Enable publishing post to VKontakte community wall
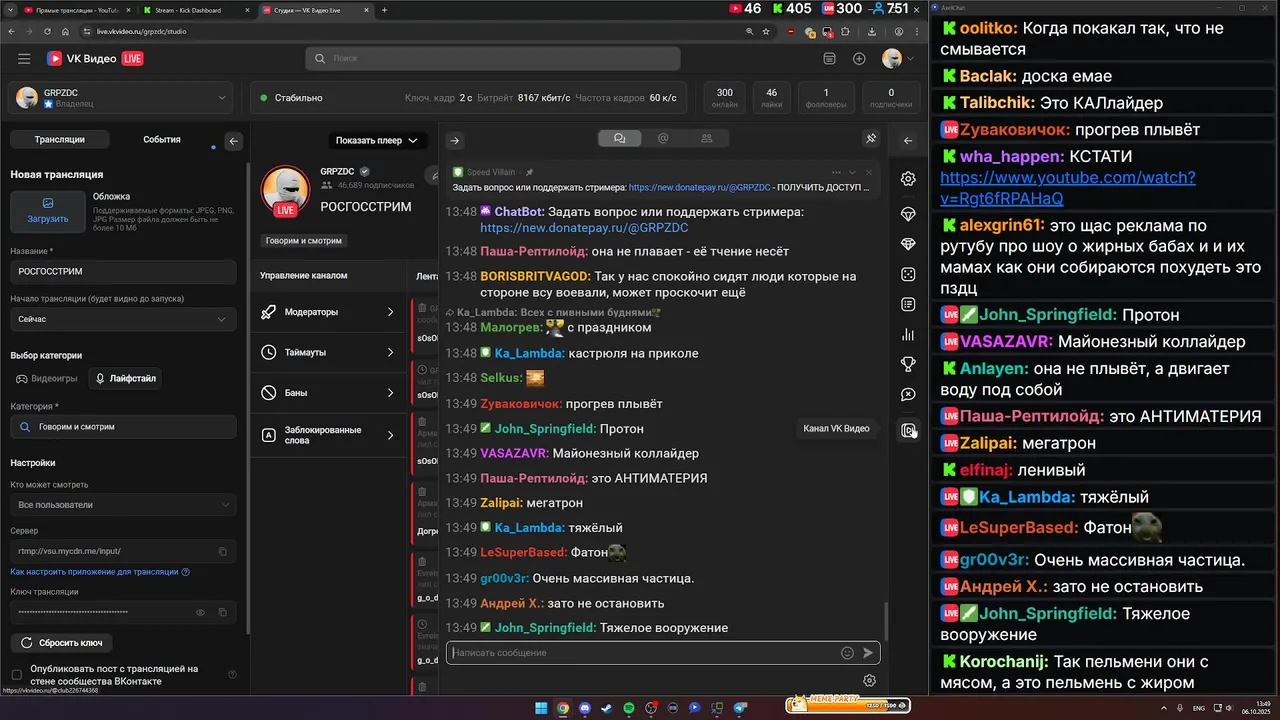 [16, 675]
